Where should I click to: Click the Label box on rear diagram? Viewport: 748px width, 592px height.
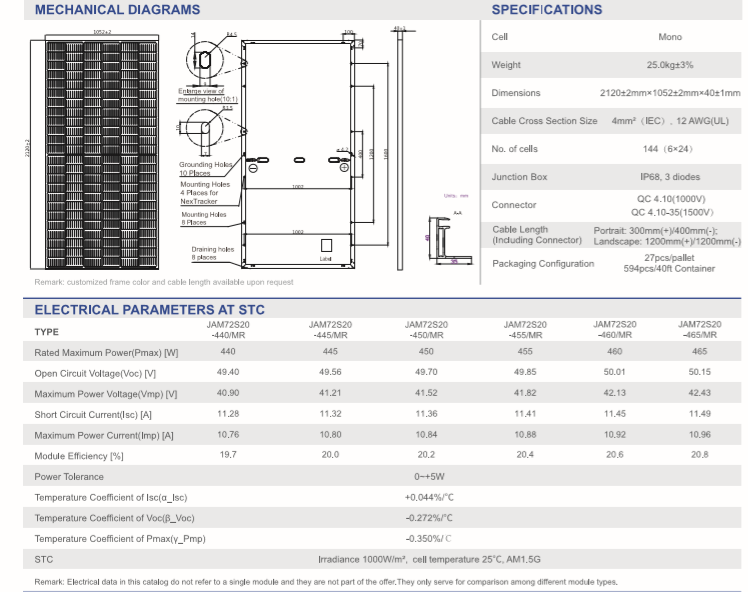tap(326, 245)
